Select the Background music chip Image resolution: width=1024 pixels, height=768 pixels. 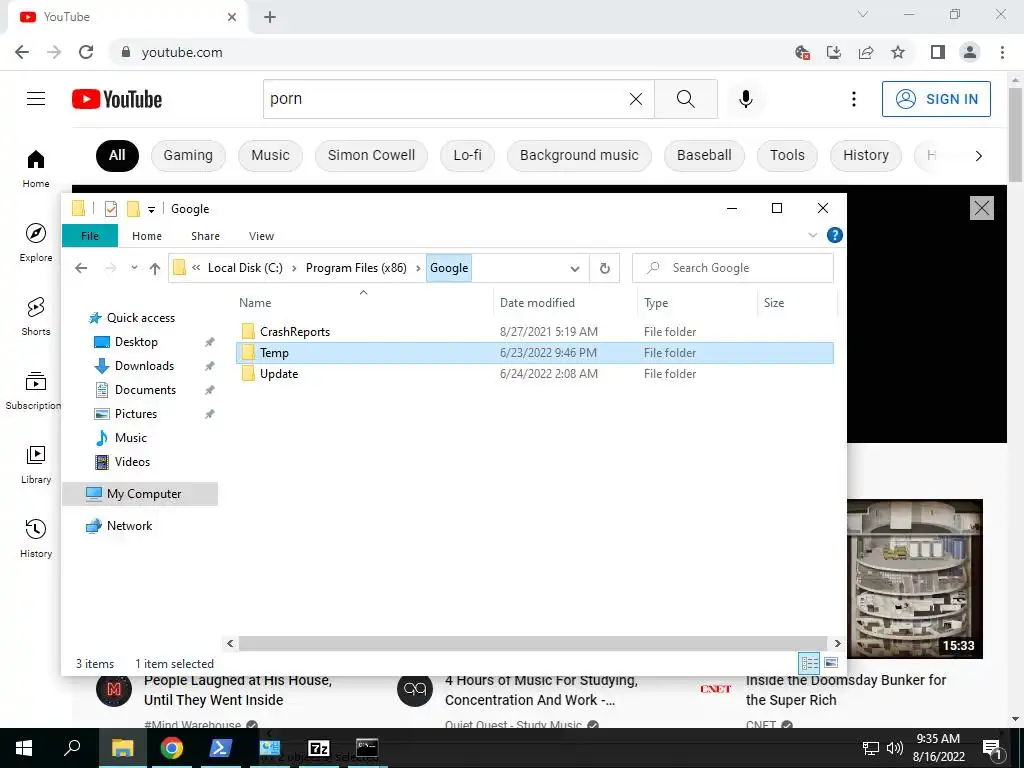579,155
